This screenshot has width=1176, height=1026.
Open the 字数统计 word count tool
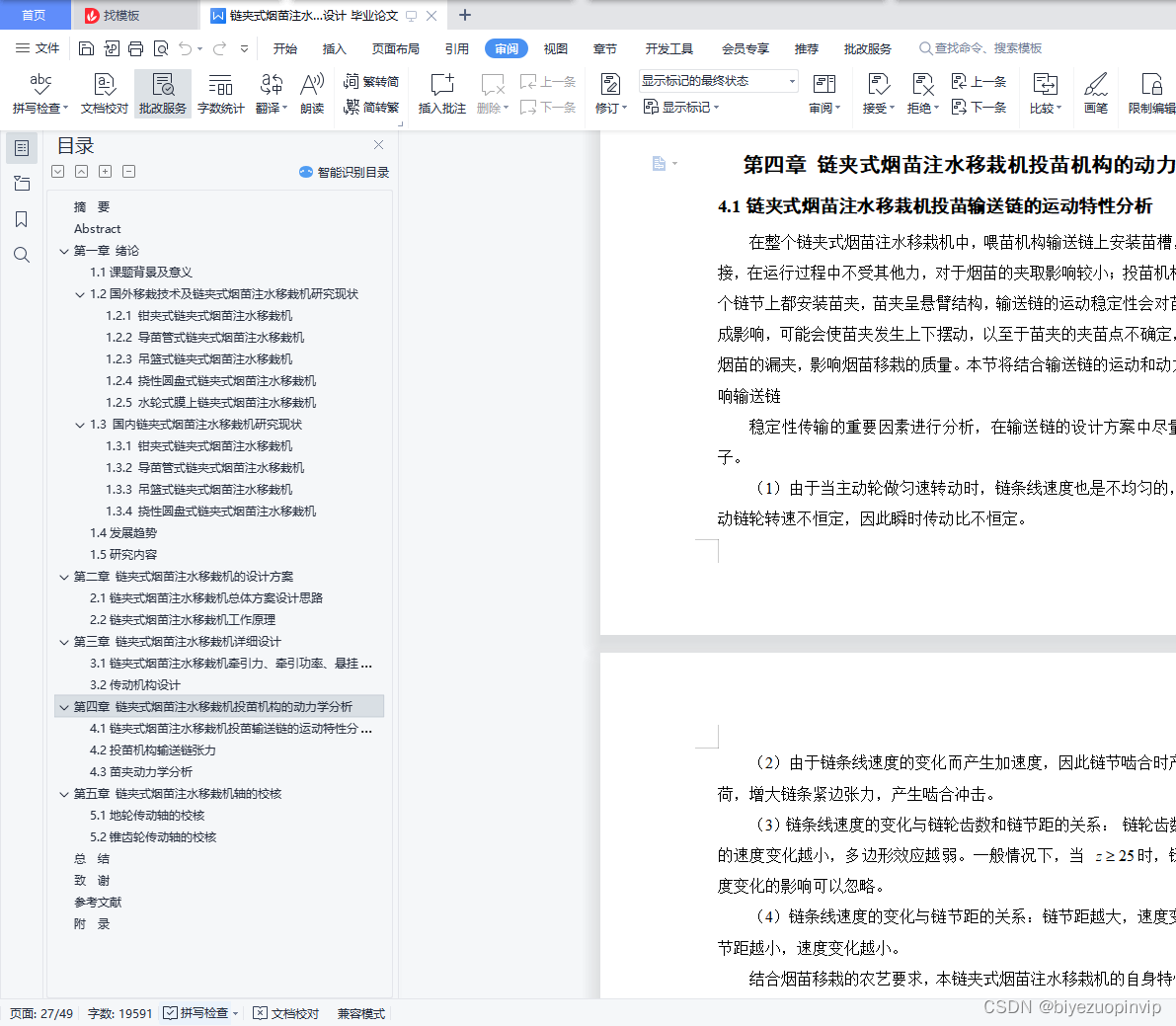pos(220,93)
